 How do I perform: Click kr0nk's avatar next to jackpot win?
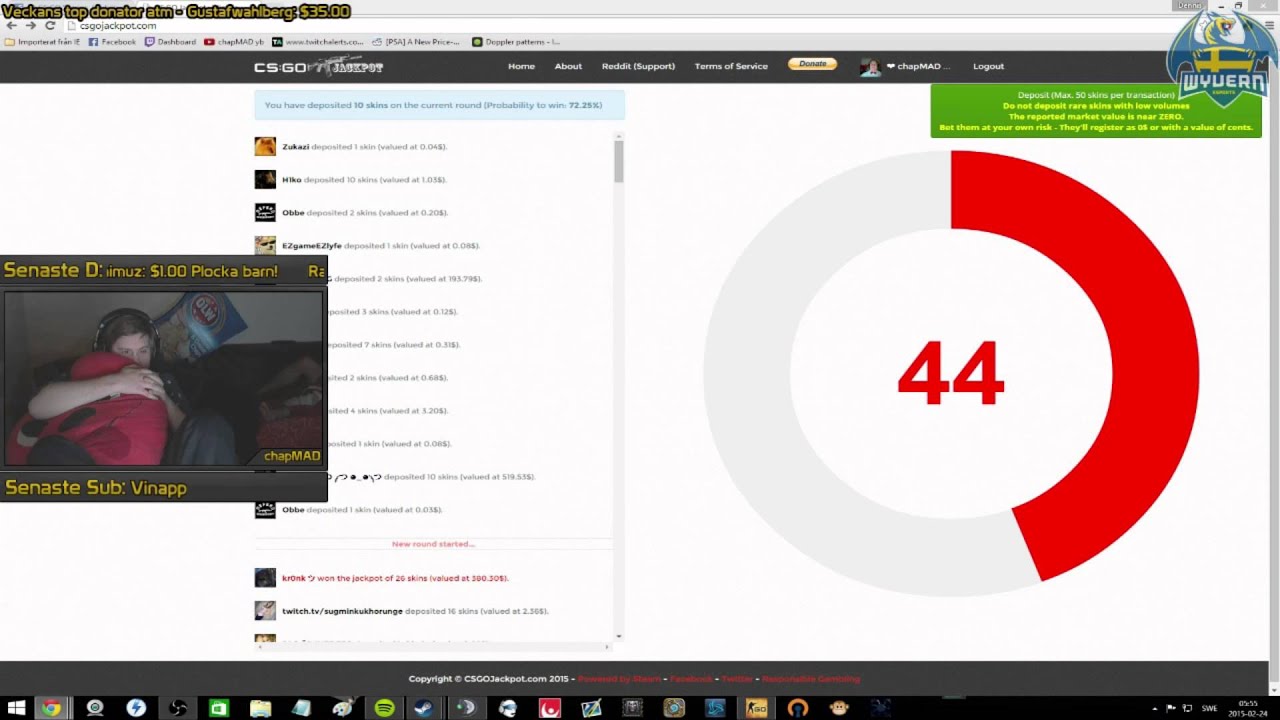(x=265, y=577)
